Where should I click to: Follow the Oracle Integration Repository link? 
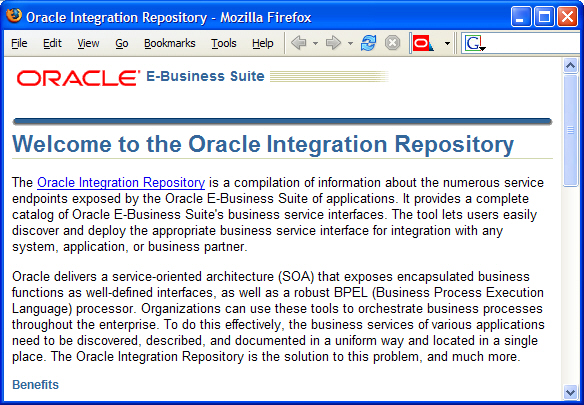(121, 183)
